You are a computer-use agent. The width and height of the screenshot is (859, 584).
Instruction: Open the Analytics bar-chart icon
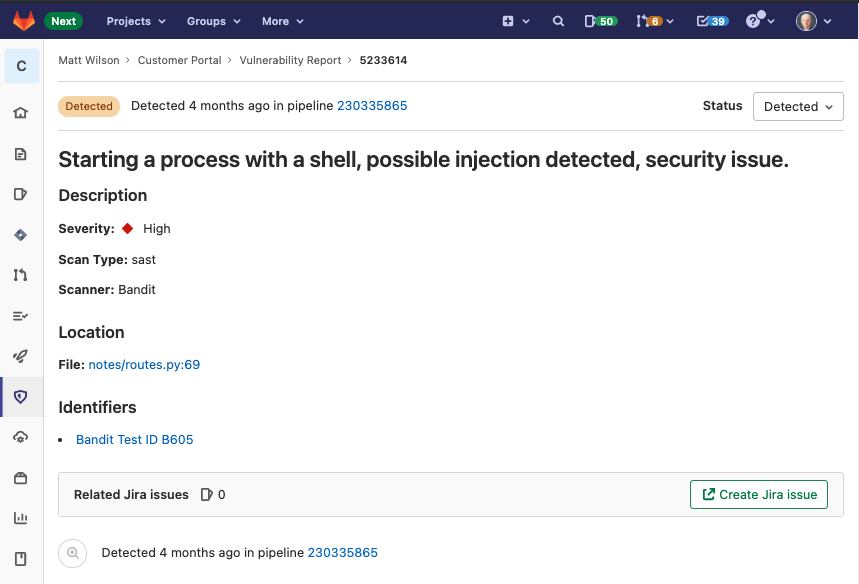[21, 518]
